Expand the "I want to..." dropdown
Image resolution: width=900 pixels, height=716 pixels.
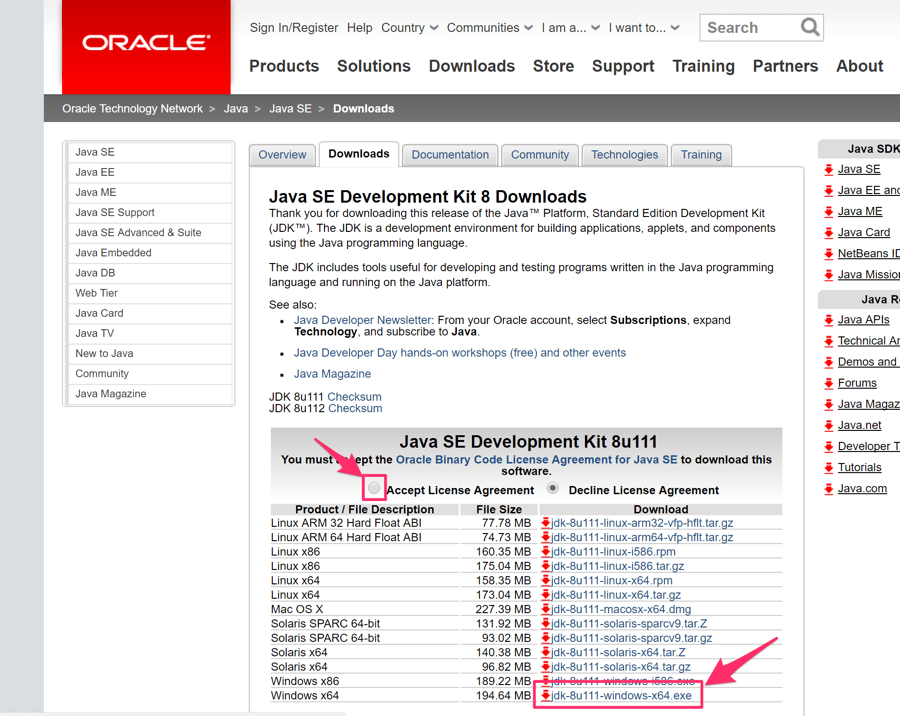tap(644, 28)
